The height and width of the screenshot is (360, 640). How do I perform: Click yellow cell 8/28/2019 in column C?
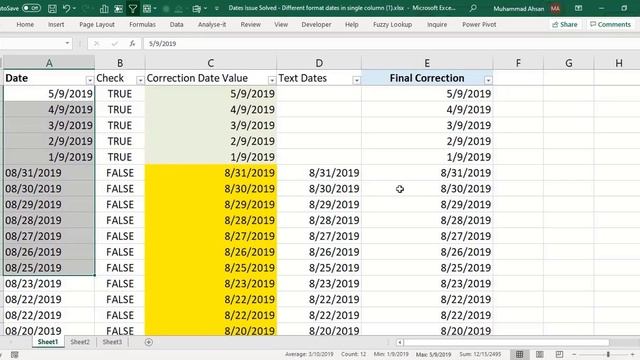(x=211, y=220)
